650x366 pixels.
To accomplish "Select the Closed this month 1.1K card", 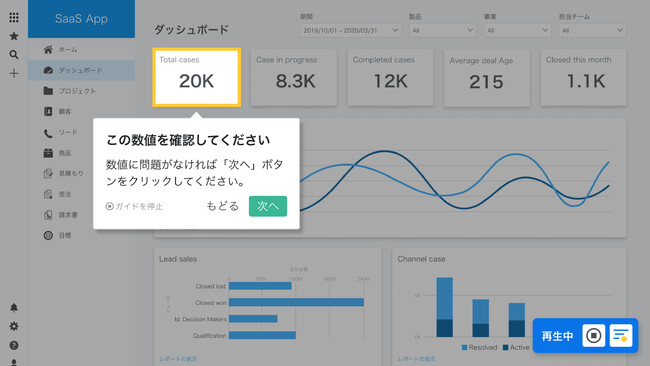I will click(x=583, y=78).
